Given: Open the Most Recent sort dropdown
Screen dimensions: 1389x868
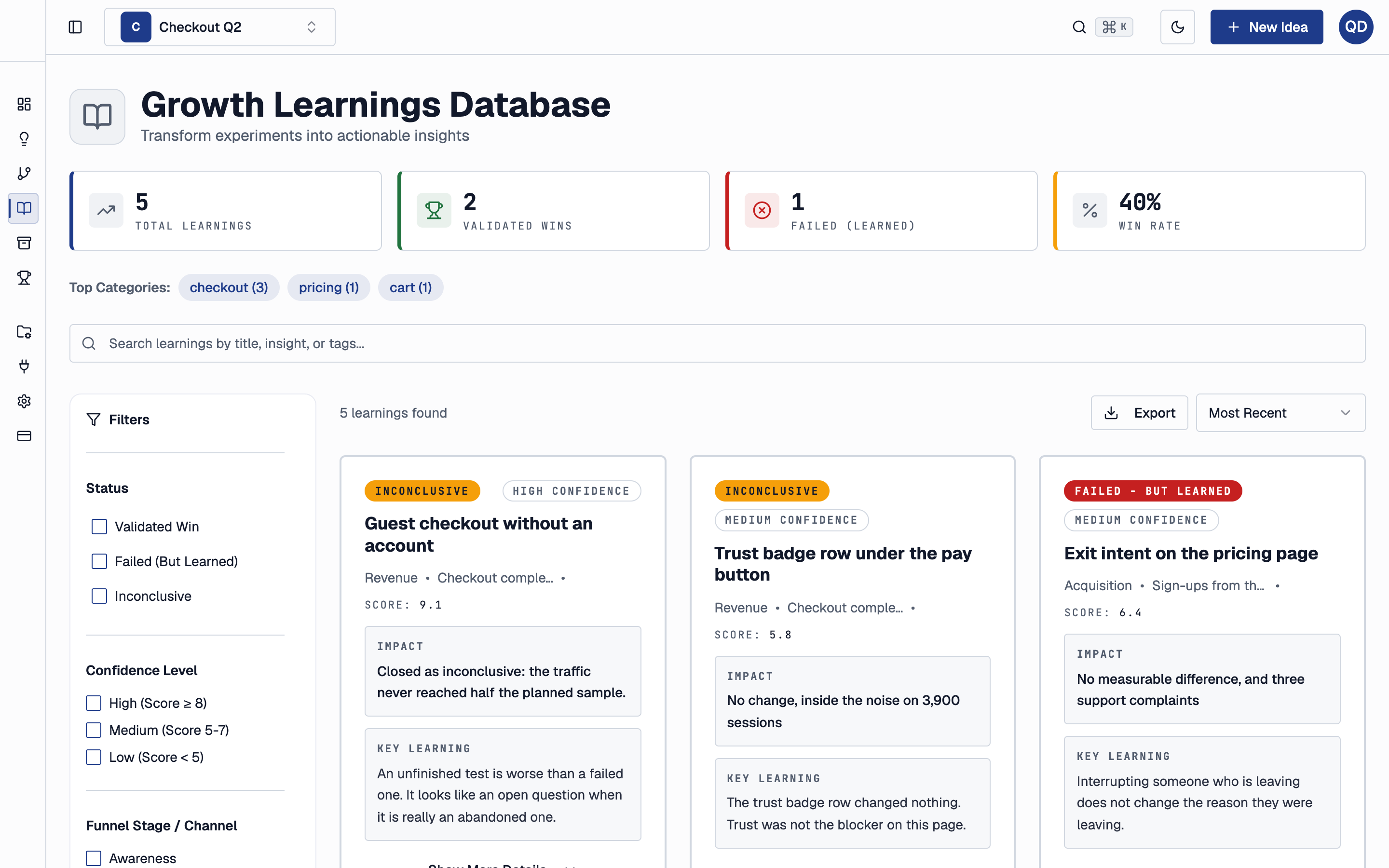Looking at the screenshot, I should pyautogui.click(x=1280, y=413).
